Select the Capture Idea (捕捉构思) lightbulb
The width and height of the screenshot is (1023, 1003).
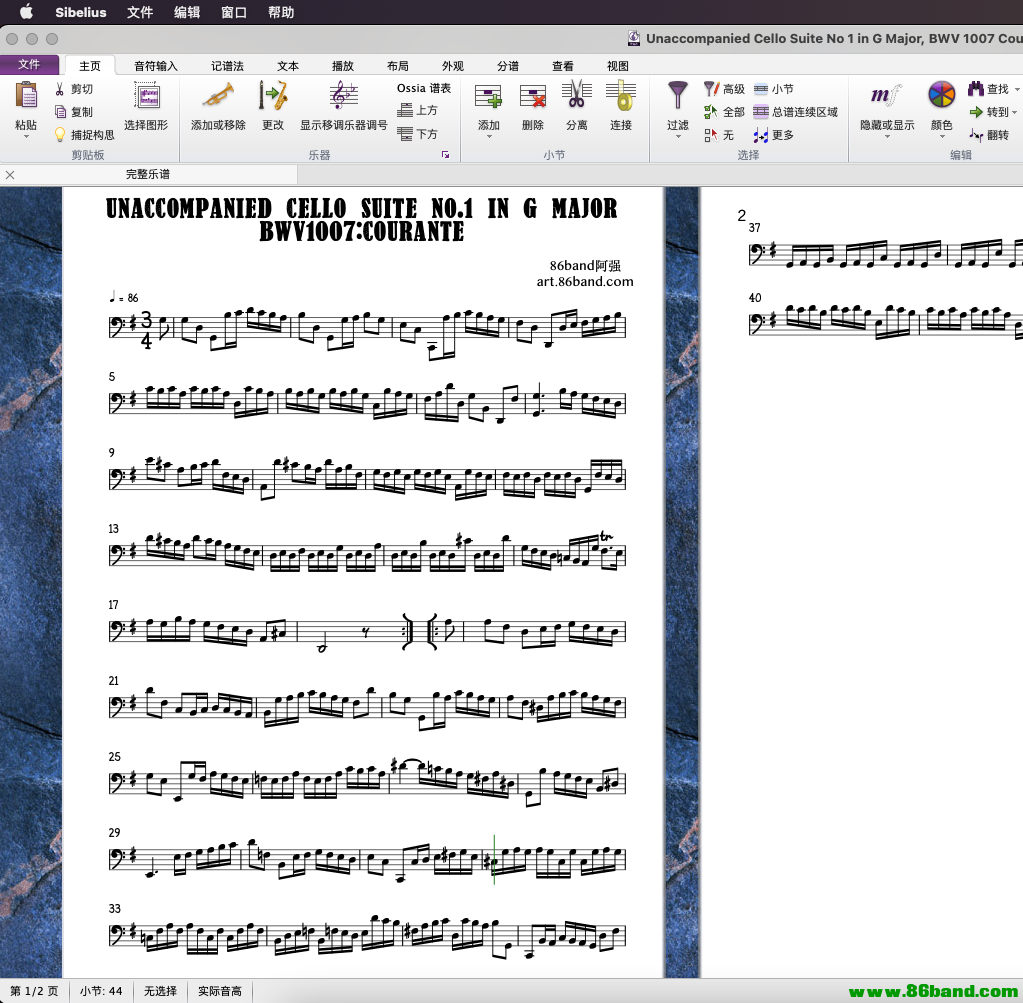tap(60, 134)
